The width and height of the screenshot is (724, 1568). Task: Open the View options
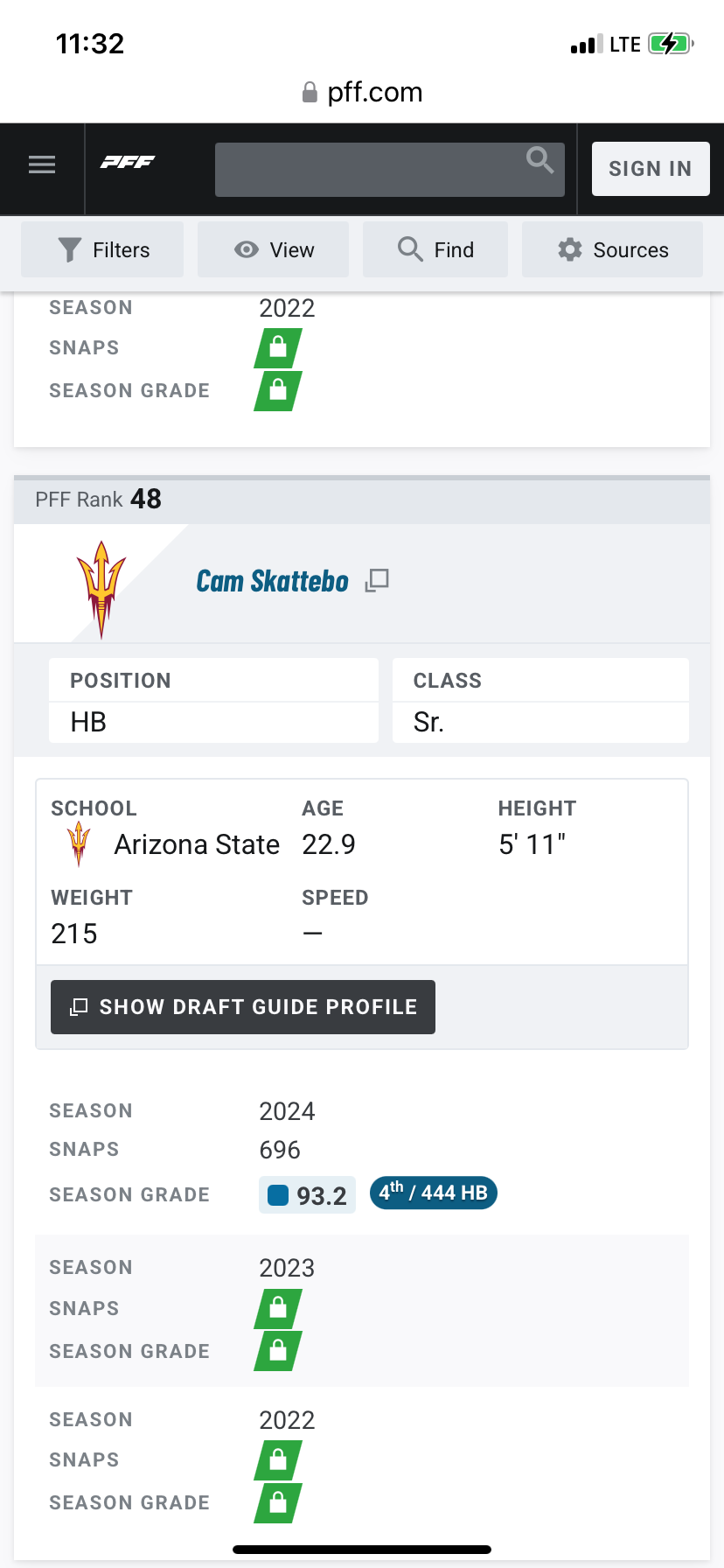point(274,250)
